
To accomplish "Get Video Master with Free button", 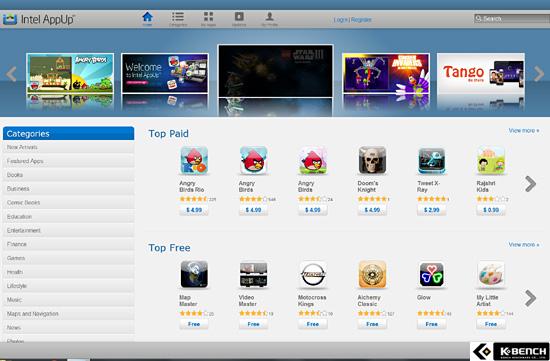I will click(x=253, y=324).
